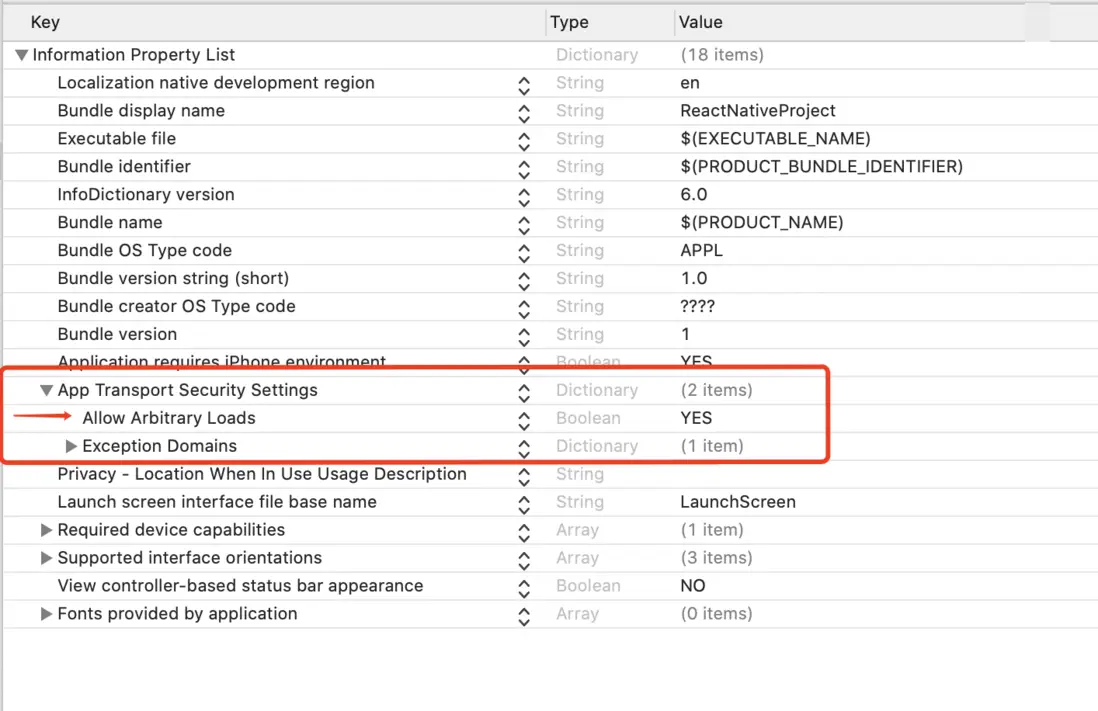Click key stepper for Bundle display name

point(524,111)
